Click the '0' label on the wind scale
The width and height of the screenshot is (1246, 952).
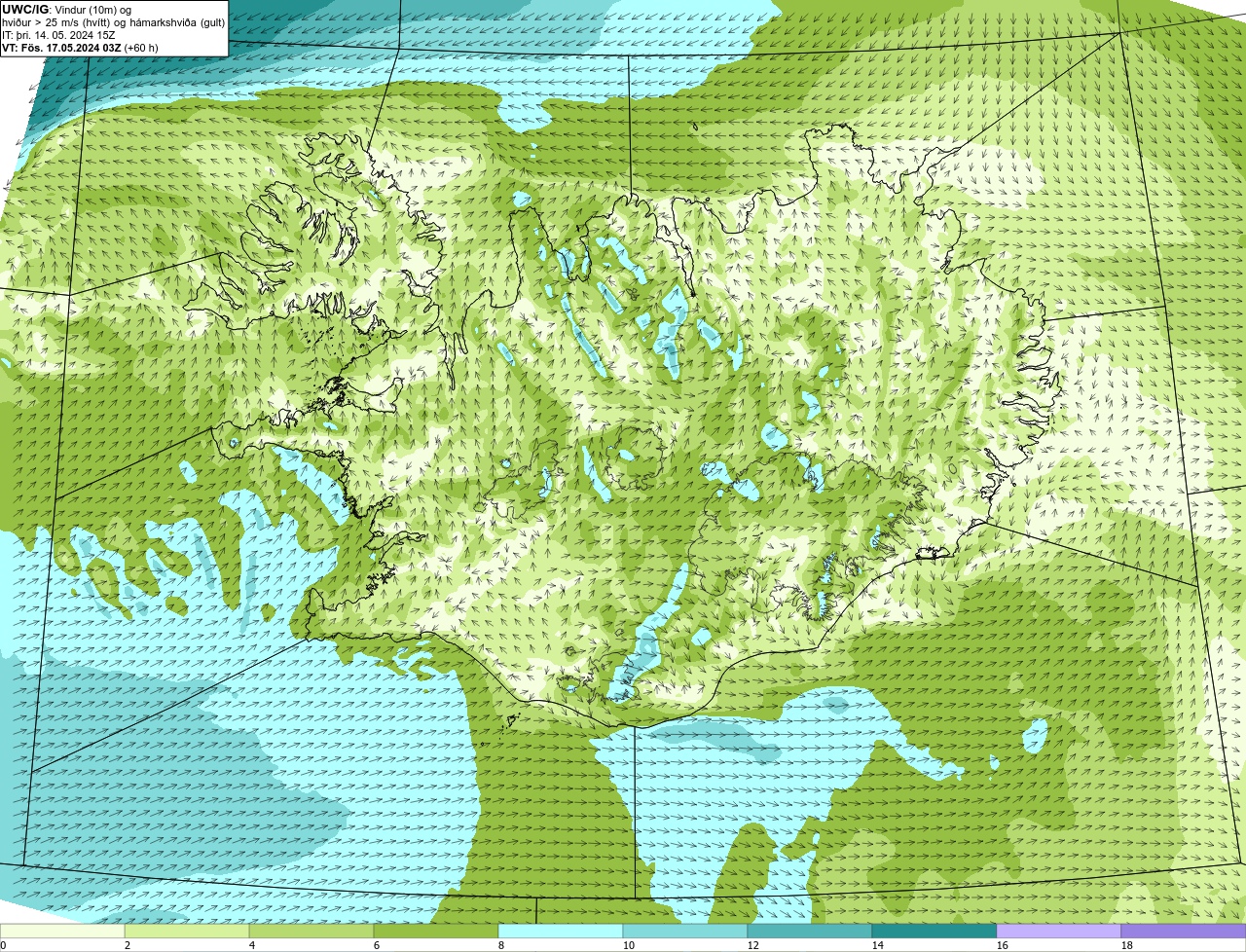[3, 945]
